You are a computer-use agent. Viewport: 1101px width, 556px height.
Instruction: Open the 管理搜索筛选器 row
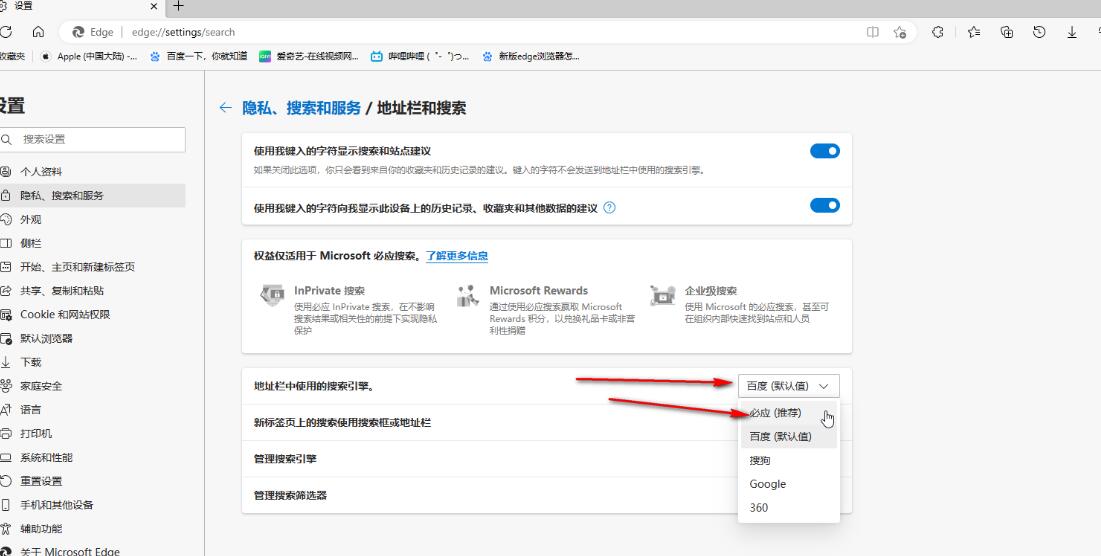546,496
